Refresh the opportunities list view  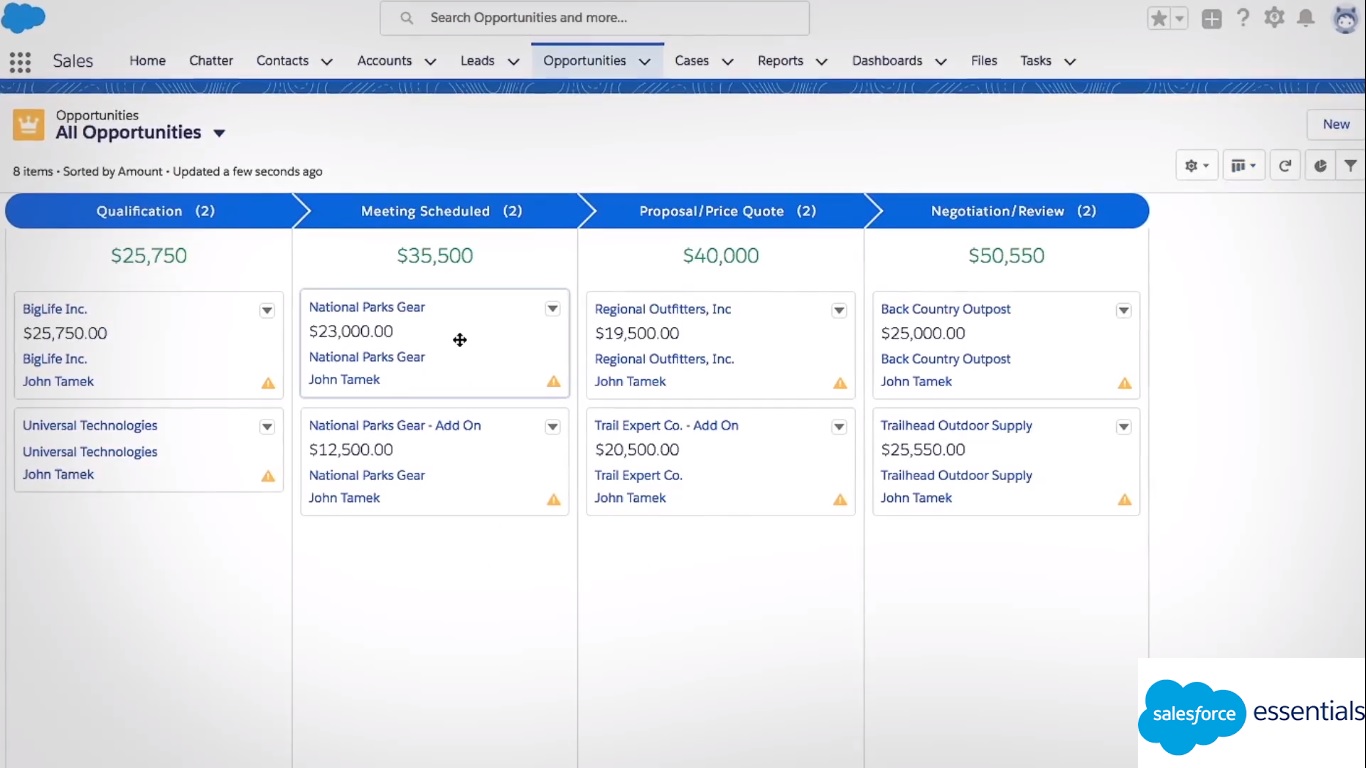click(1285, 166)
